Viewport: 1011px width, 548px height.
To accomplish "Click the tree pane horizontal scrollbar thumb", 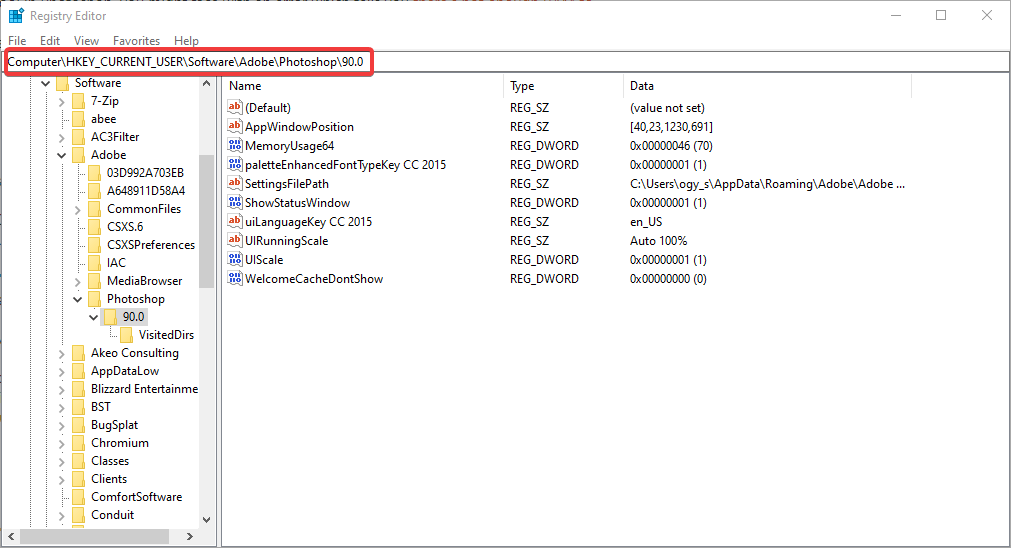I will click(x=94, y=536).
